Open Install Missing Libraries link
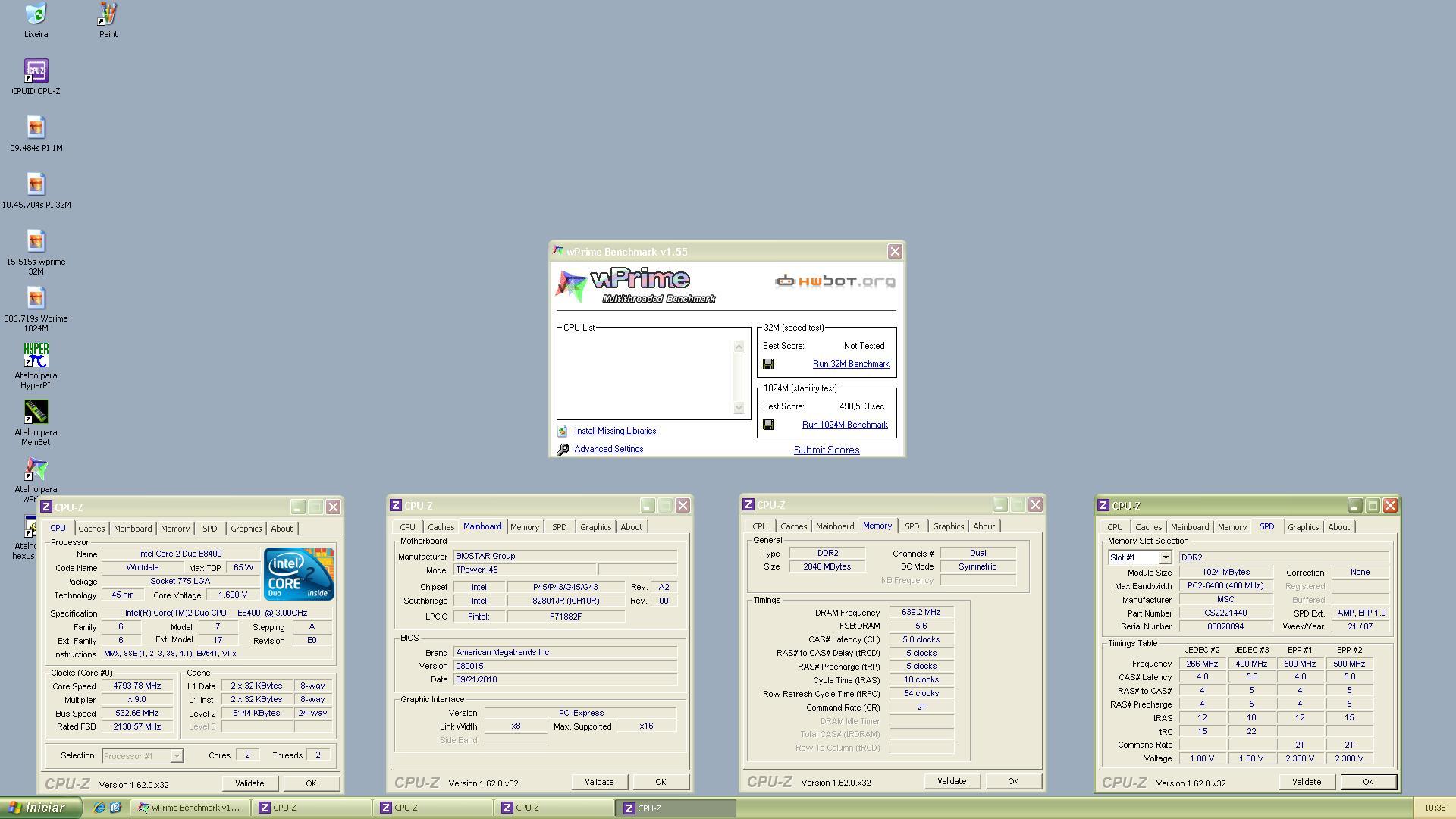The image size is (1456, 819). (615, 431)
